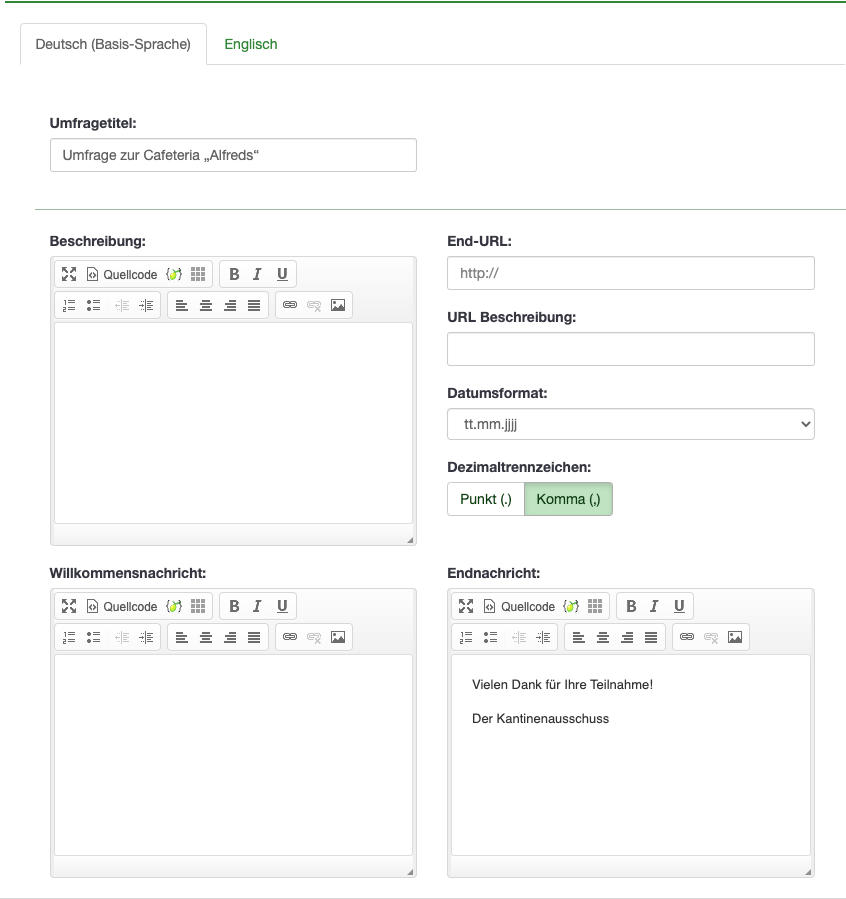Screen dimensions: 846x899
Task: Insert image in the Beschreibung editor
Action: (x=338, y=305)
